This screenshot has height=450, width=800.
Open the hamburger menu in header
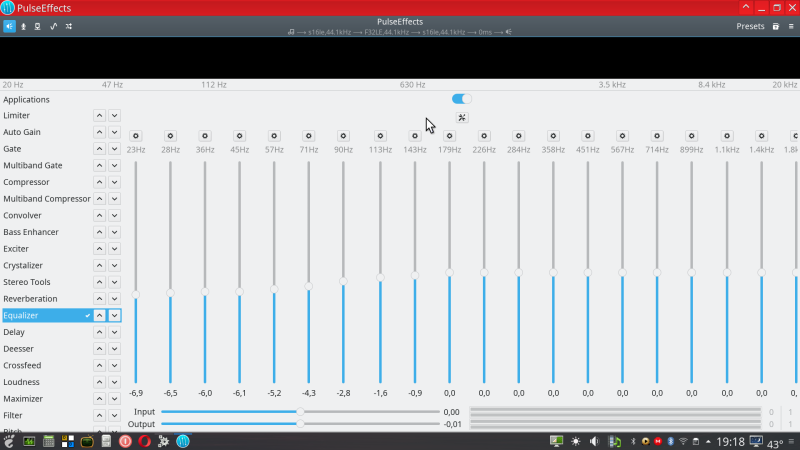791,26
